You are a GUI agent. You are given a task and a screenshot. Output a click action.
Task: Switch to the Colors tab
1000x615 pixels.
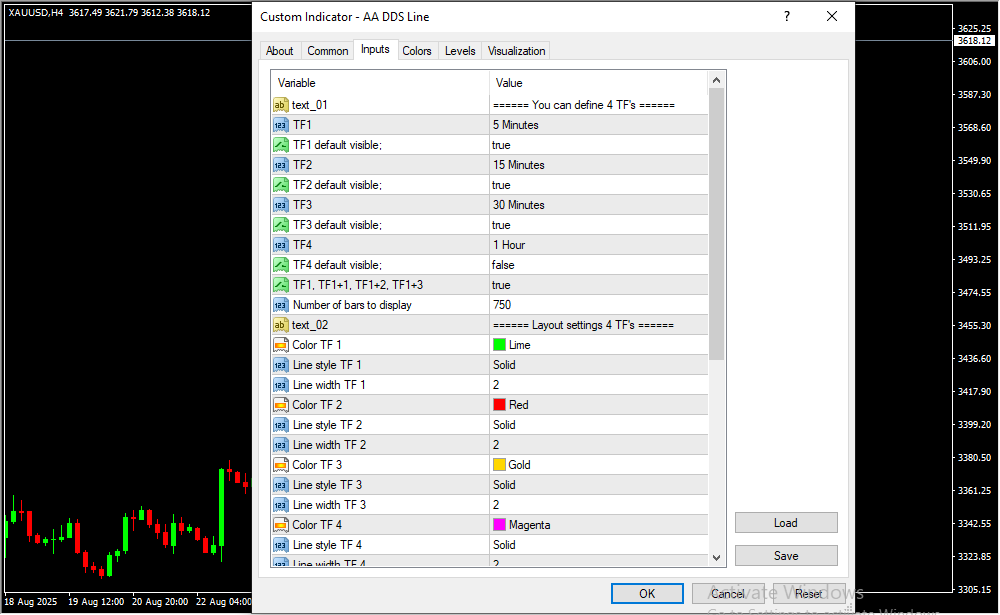point(417,51)
